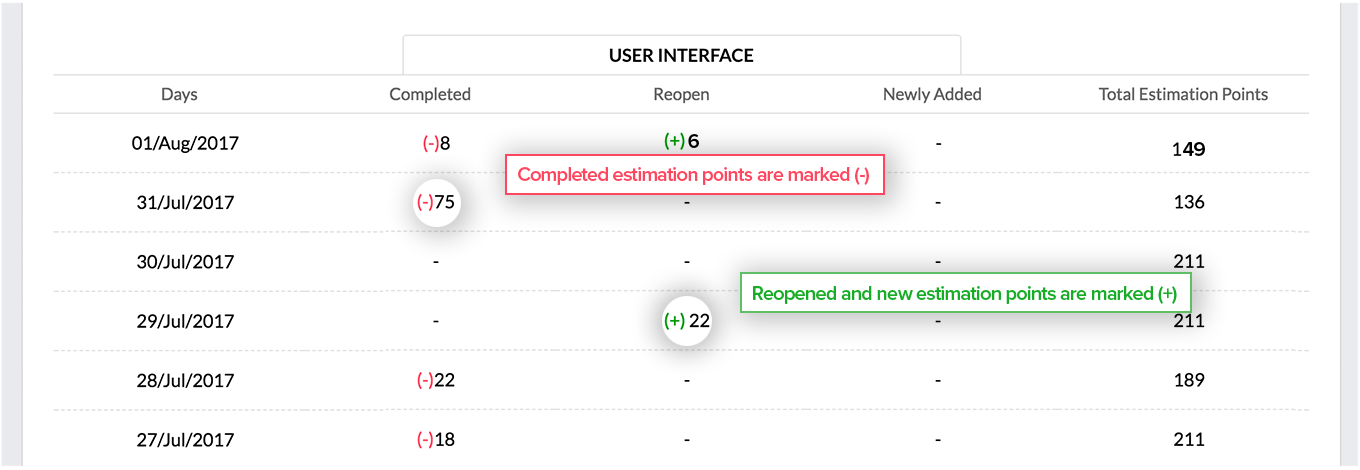Select the 01/Aug/2017 date row
This screenshot has height=470, width=1360.
click(681, 143)
